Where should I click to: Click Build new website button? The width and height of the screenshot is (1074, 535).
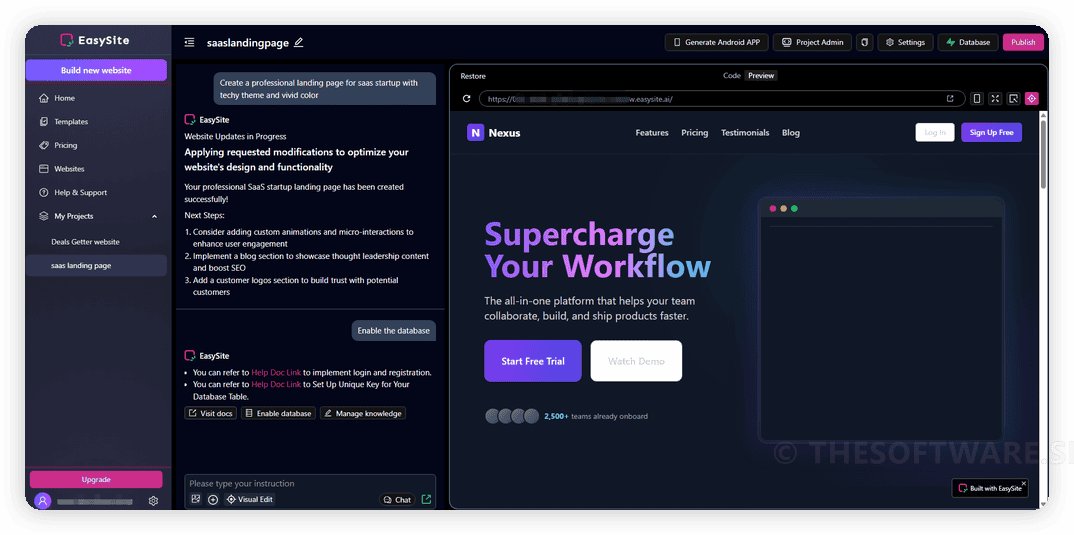tap(96, 70)
